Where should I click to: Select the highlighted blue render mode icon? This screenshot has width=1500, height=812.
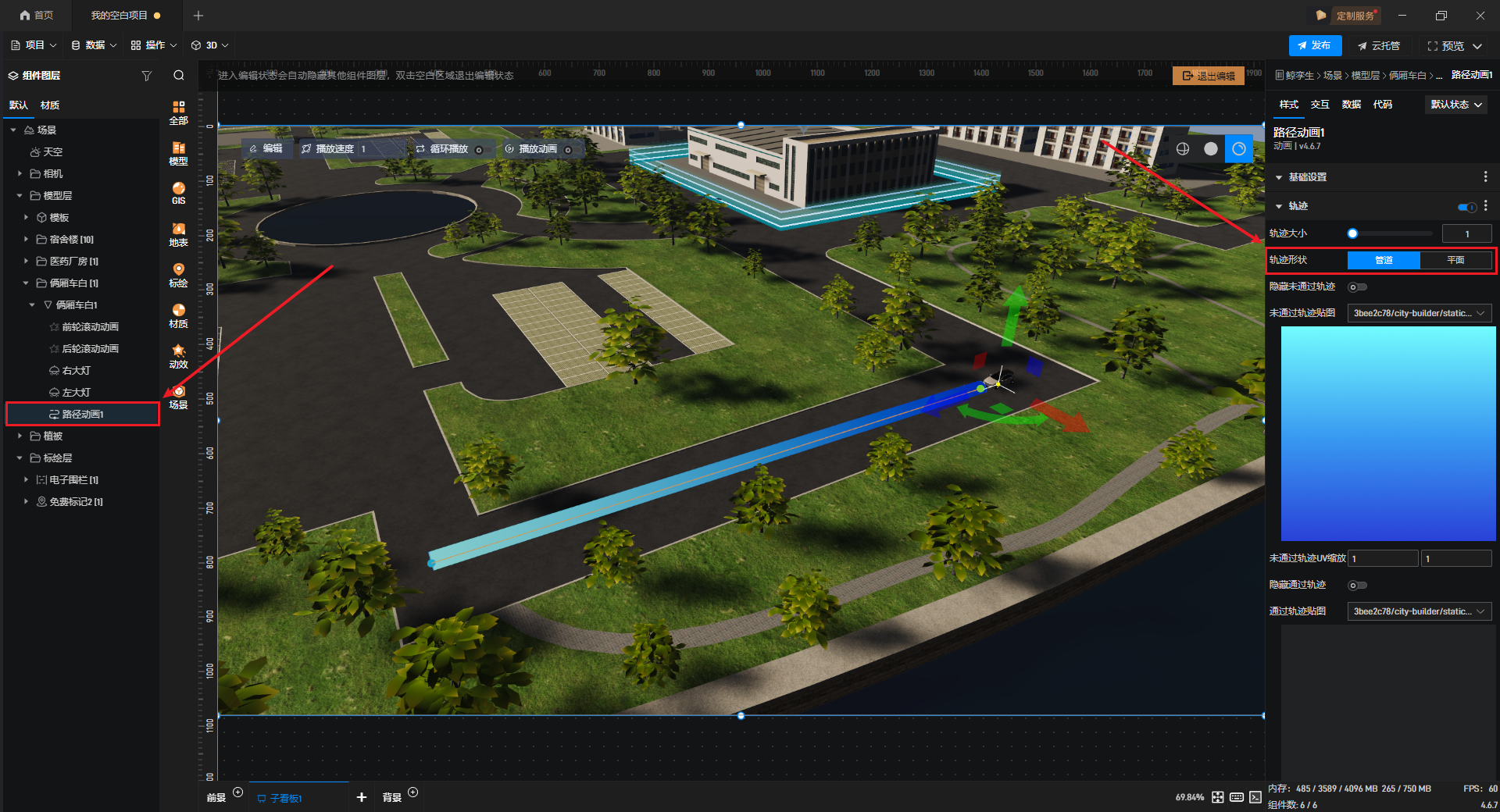pyautogui.click(x=1239, y=148)
